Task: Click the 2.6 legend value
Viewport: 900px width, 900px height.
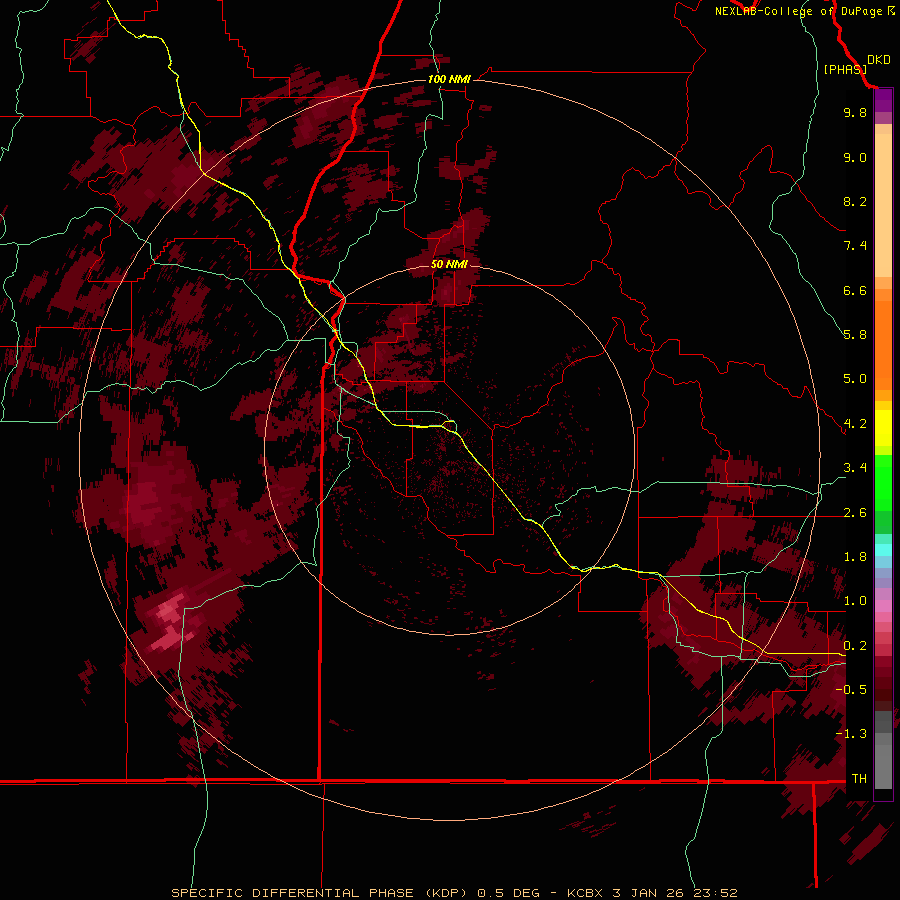Action: coord(855,513)
